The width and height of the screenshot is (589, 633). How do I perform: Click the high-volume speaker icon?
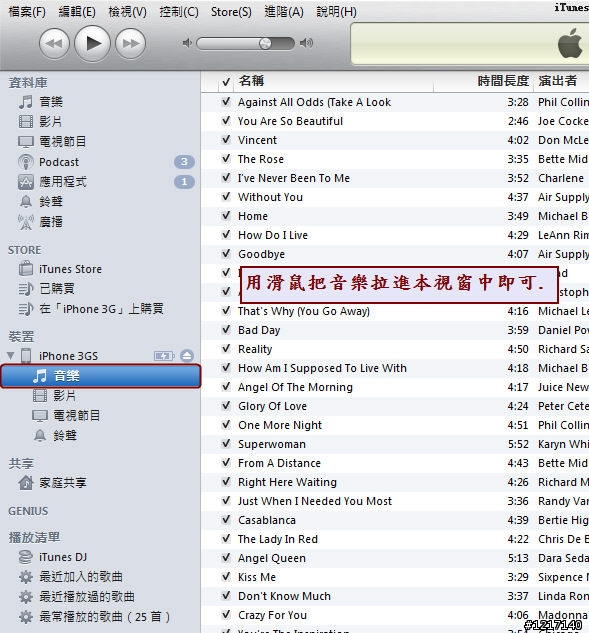(x=306, y=43)
